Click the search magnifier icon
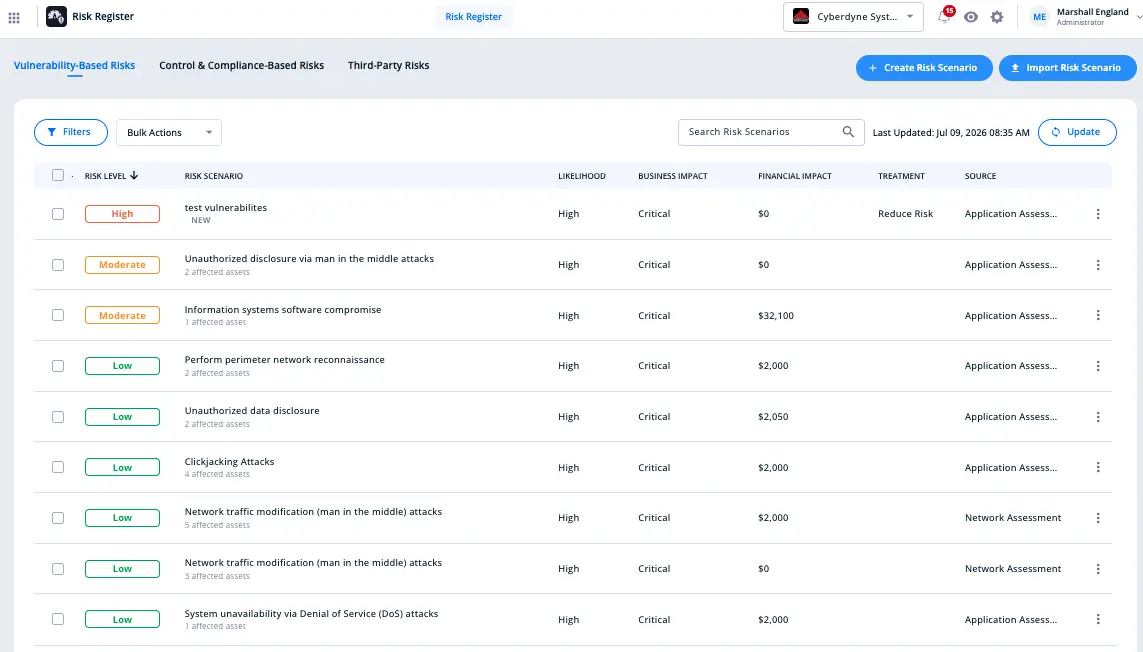The height and width of the screenshot is (652, 1143). (x=848, y=132)
